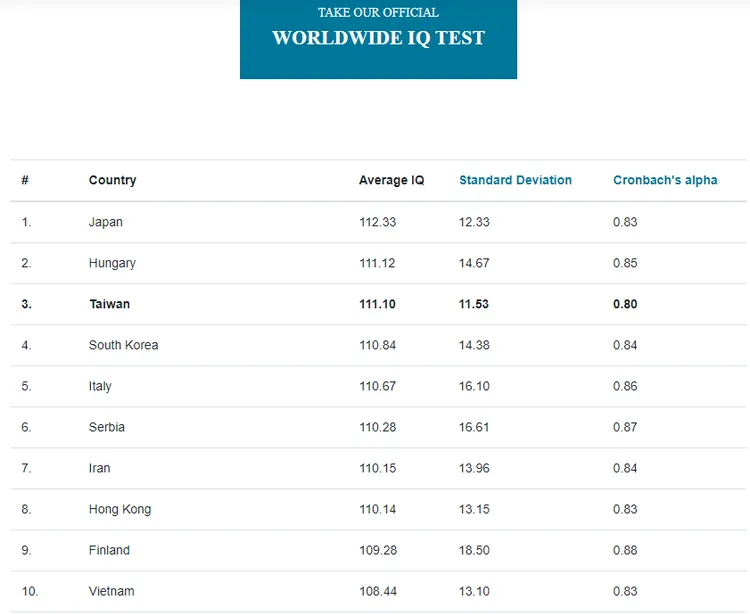Click the Iran country entry

tap(100, 468)
